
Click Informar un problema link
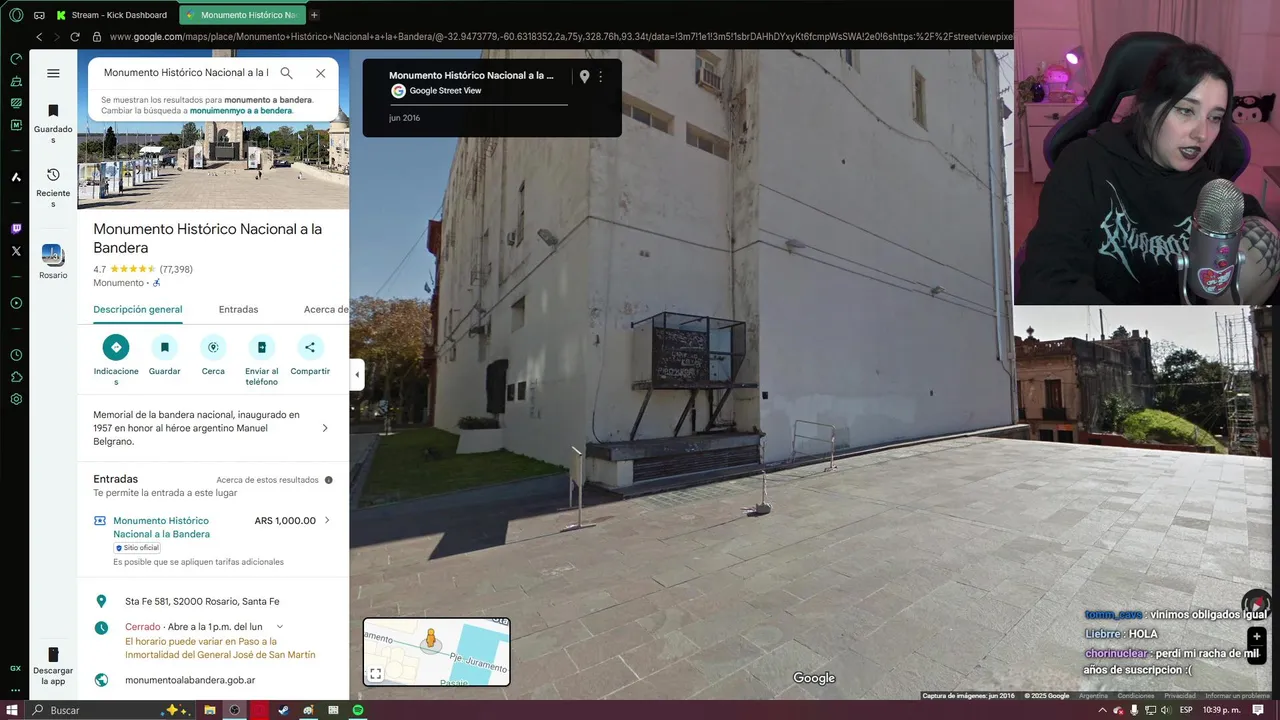coord(1237,696)
